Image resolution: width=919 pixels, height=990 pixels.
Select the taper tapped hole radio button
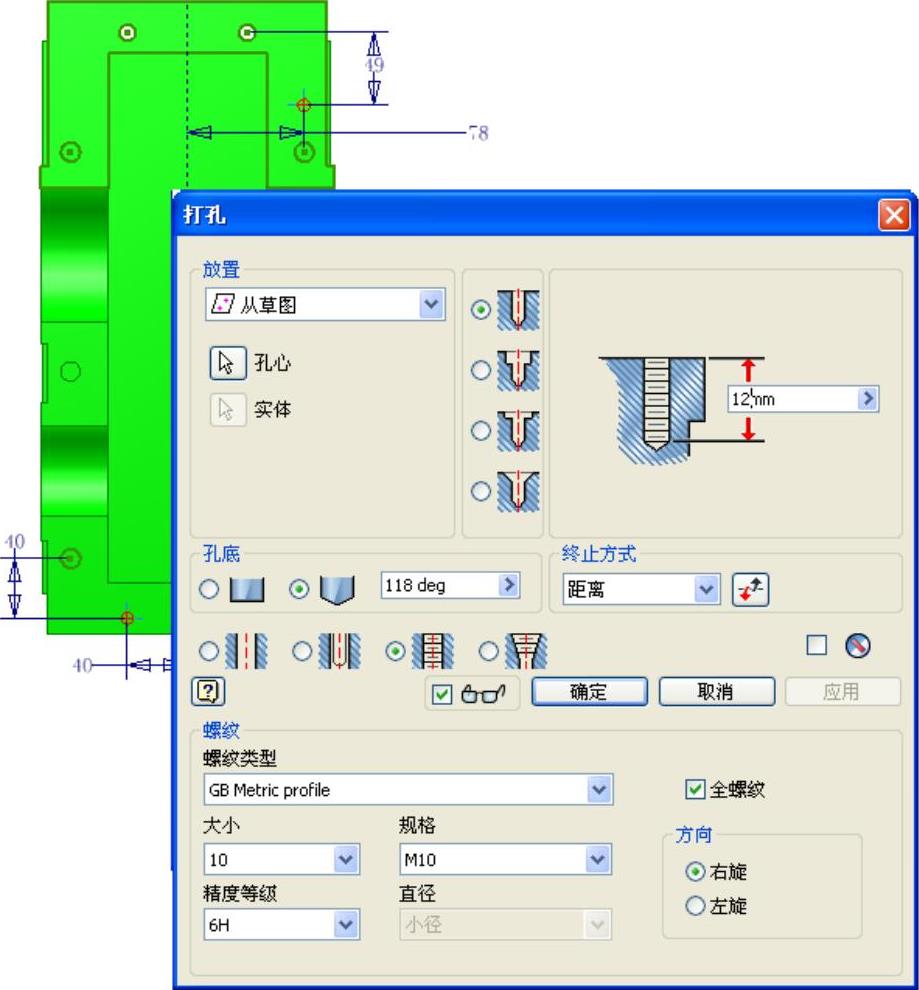489,651
